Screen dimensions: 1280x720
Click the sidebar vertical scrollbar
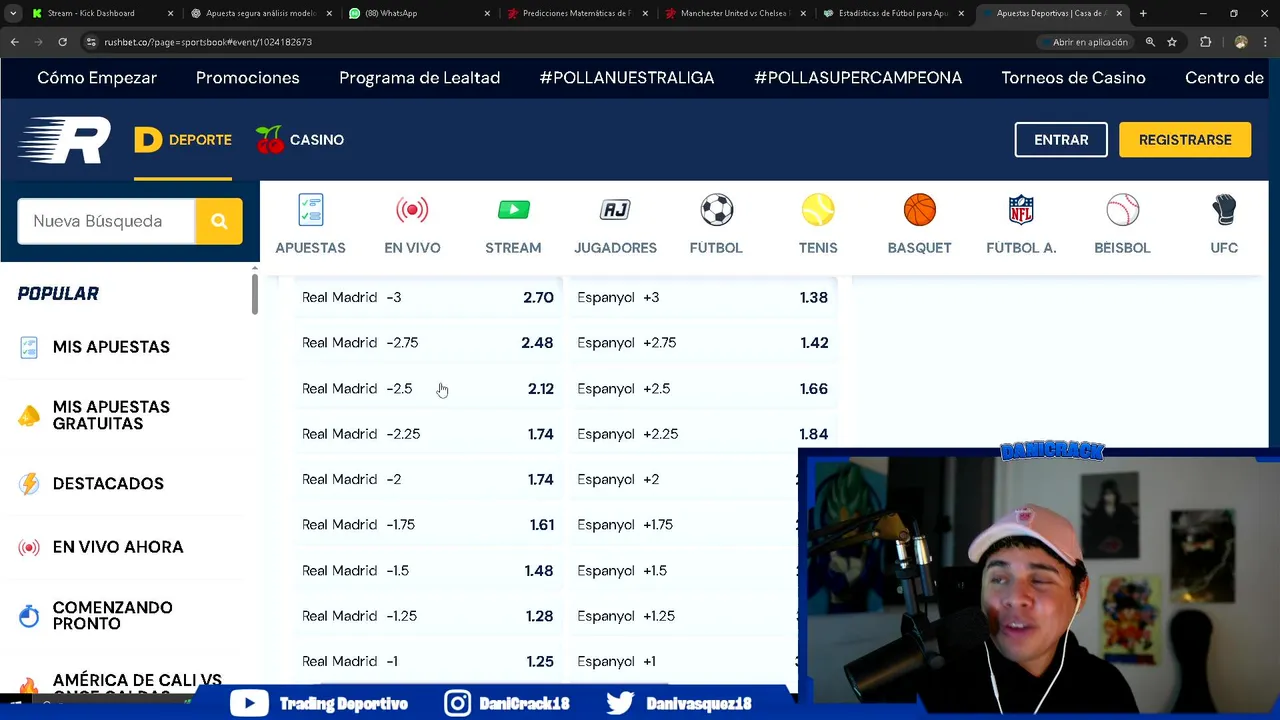click(x=255, y=294)
